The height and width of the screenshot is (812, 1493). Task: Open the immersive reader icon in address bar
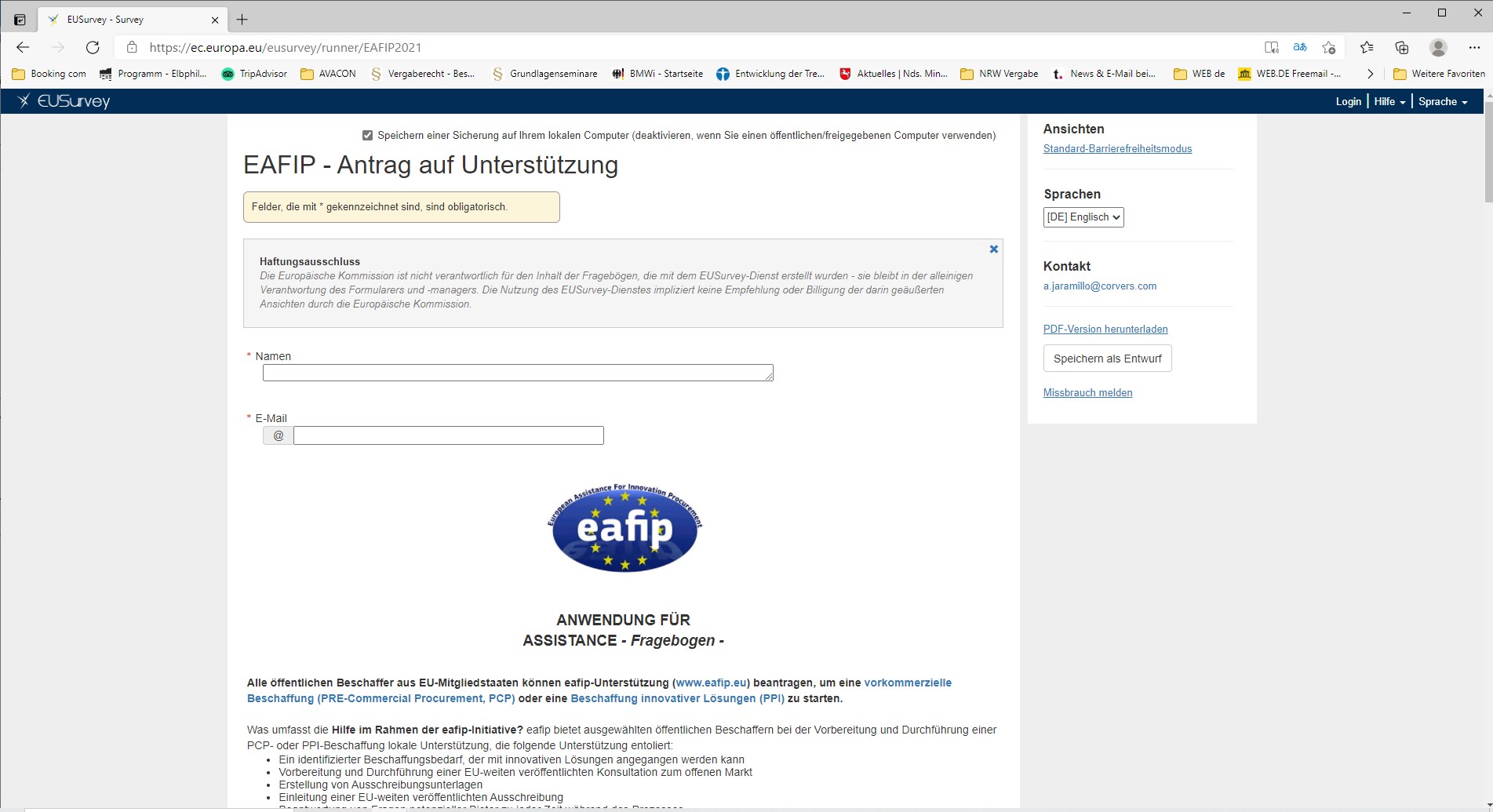(1270, 47)
